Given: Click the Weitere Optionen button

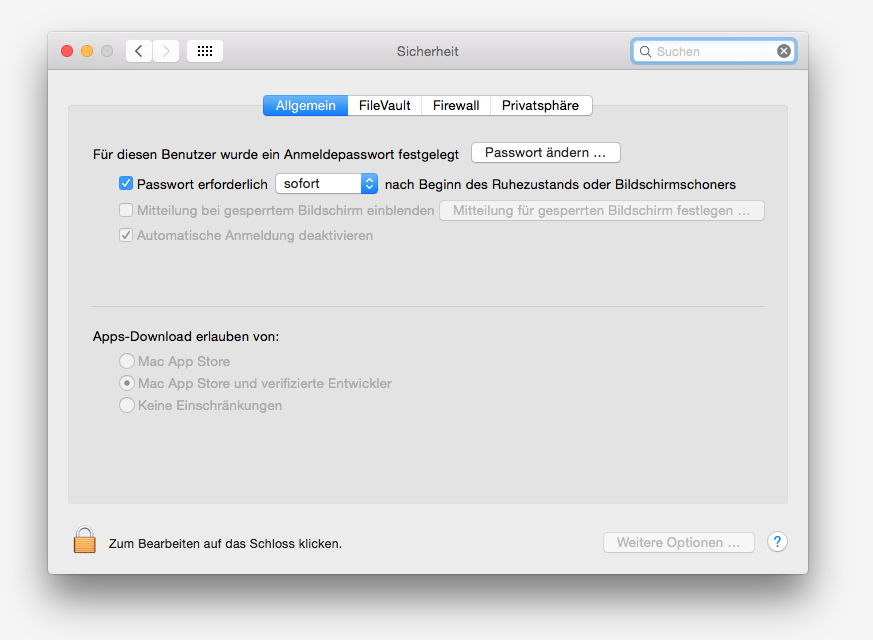Looking at the screenshot, I should point(679,543).
